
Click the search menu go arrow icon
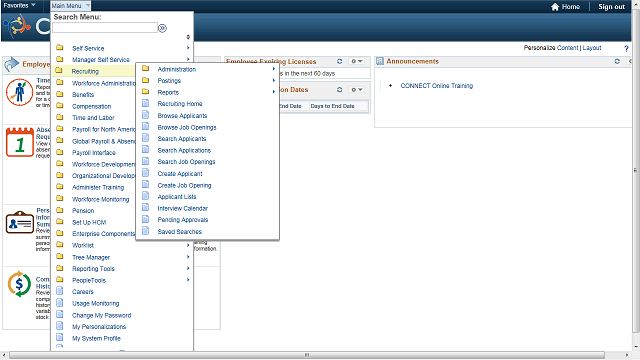tap(162, 28)
